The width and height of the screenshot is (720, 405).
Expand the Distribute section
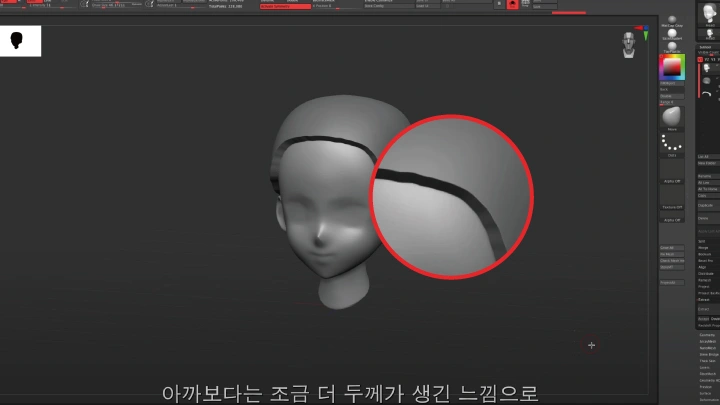708,273
